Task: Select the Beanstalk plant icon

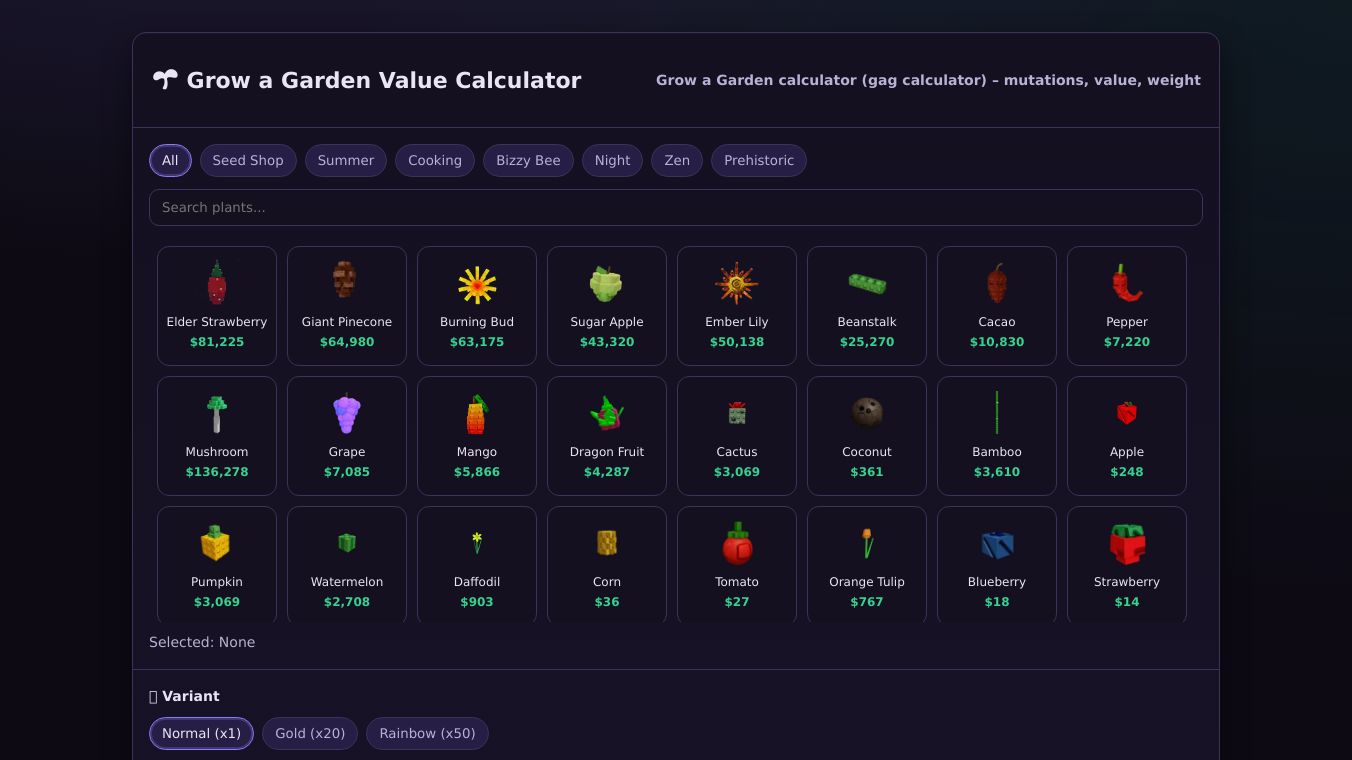Action: click(x=867, y=283)
